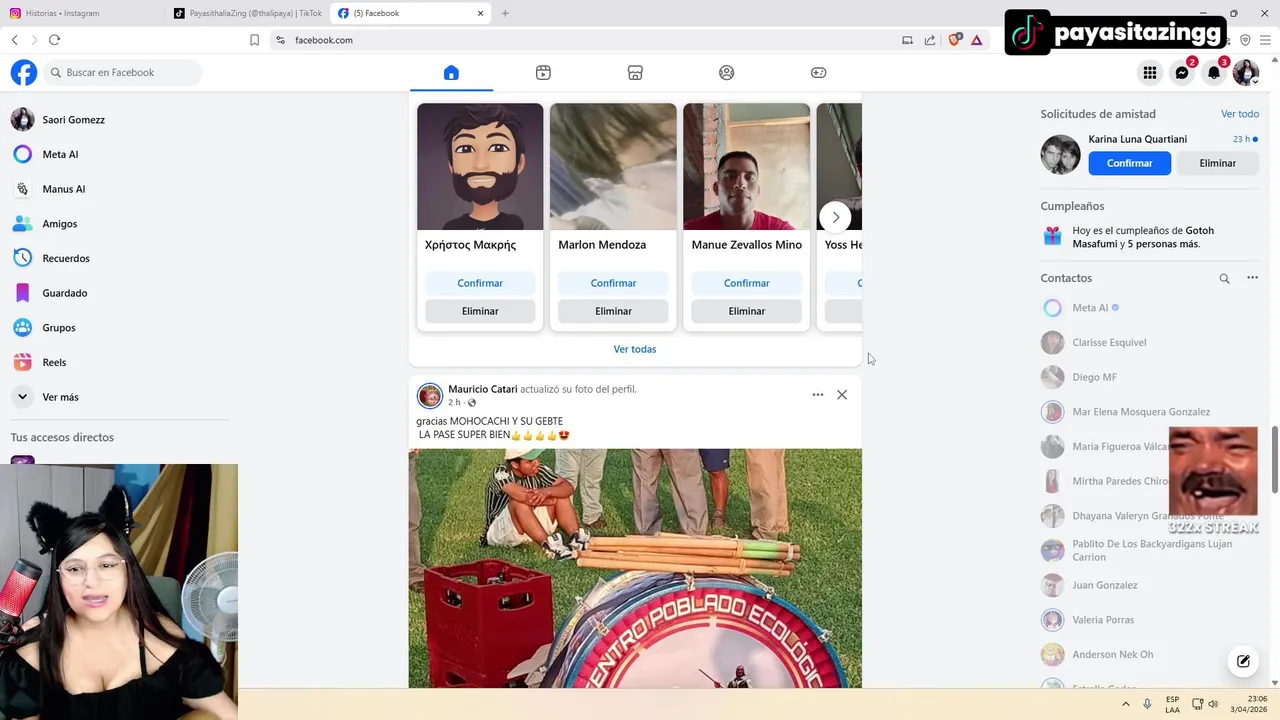Open browser hamburger menu

[x=1265, y=40]
